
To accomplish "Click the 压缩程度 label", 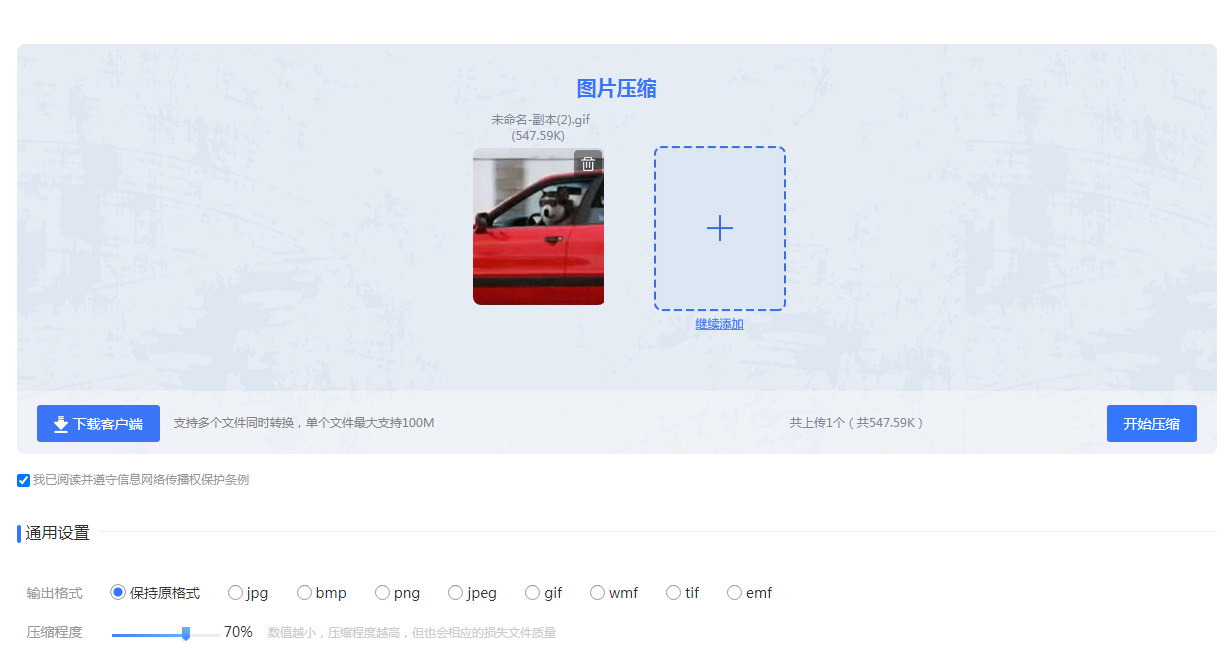I will pos(55,633).
